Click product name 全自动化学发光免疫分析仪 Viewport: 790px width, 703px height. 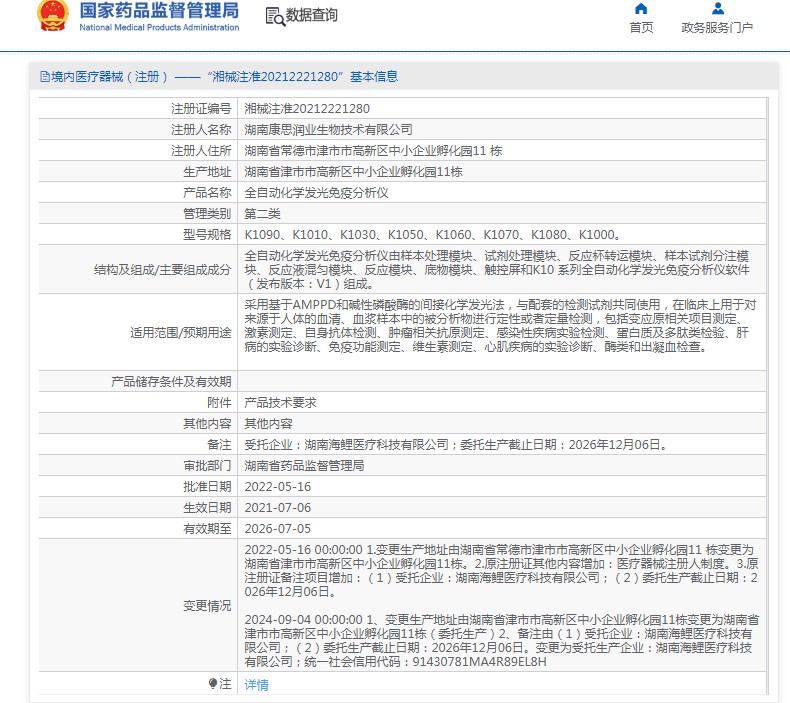pos(315,192)
